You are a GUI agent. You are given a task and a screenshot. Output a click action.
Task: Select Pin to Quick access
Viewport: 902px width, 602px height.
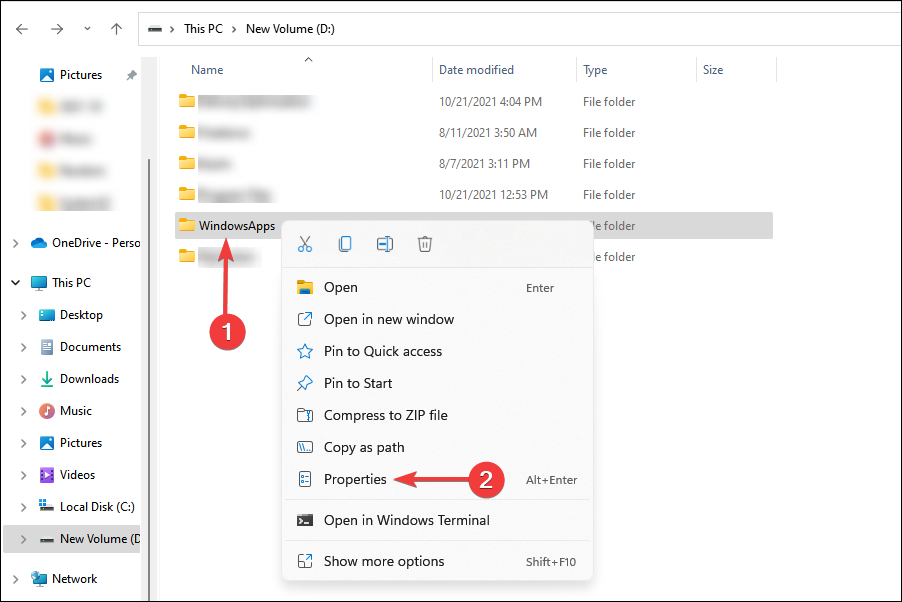pos(437,351)
